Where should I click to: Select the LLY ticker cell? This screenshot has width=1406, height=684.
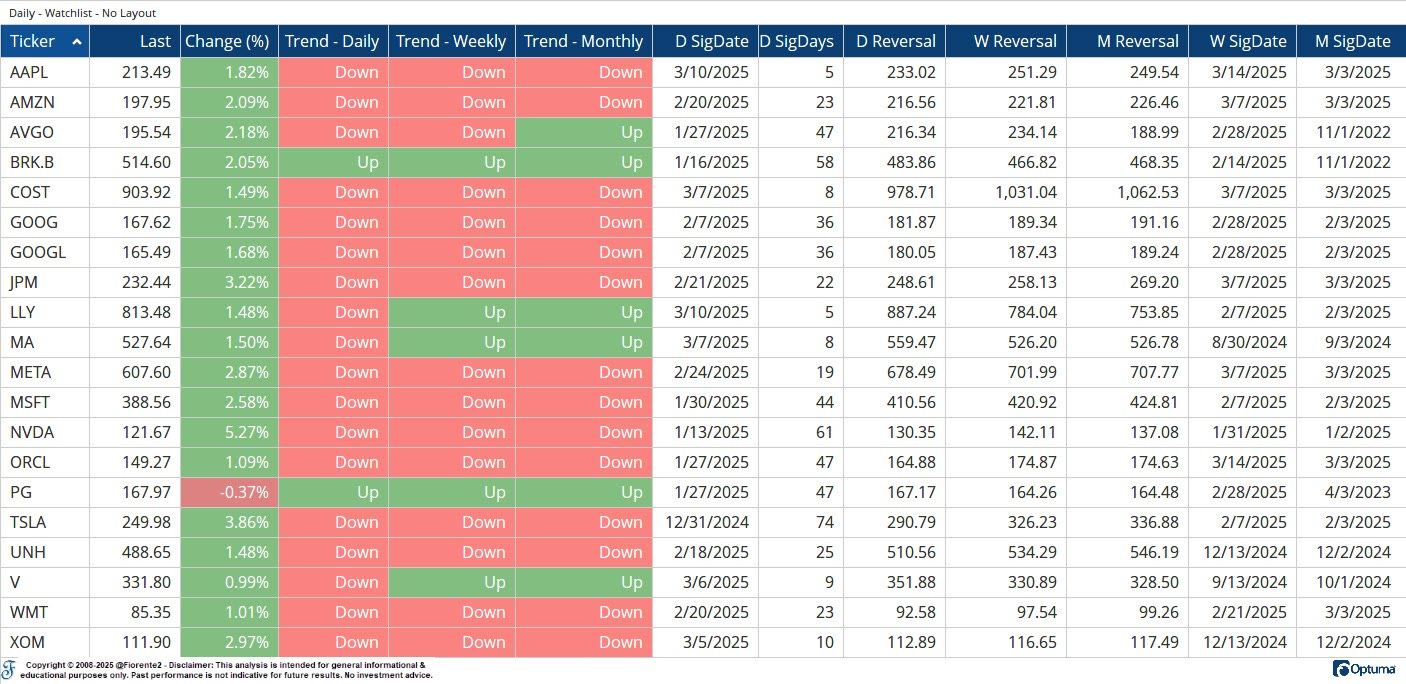coord(45,312)
